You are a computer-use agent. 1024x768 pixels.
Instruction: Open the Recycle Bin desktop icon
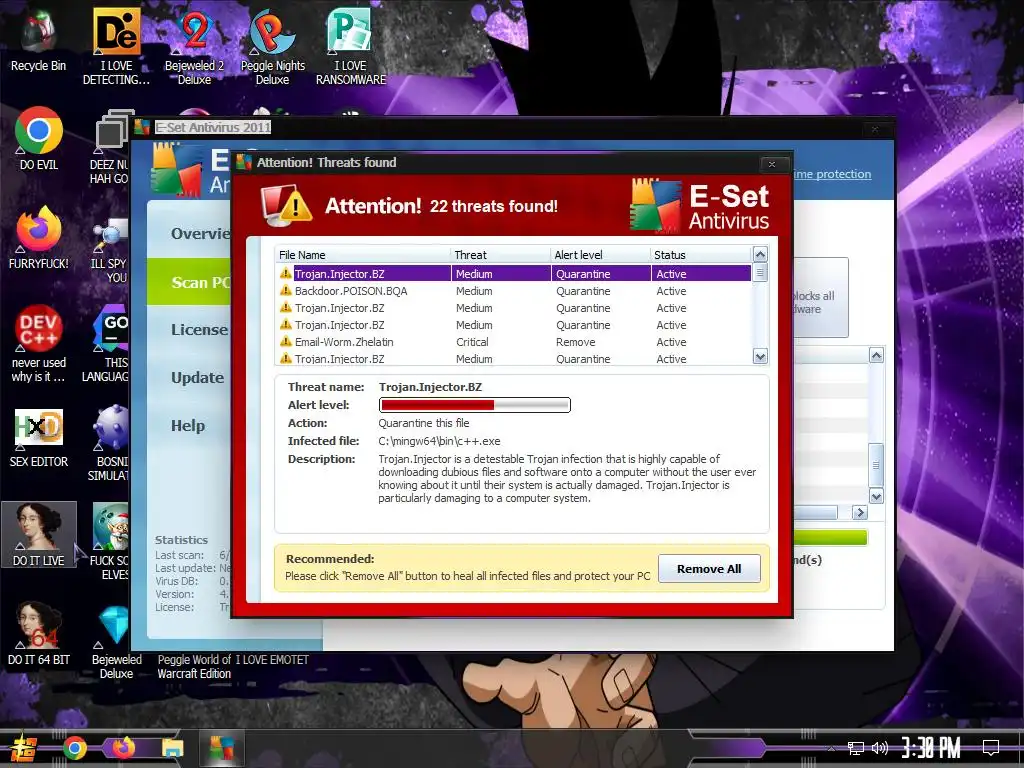[38, 39]
